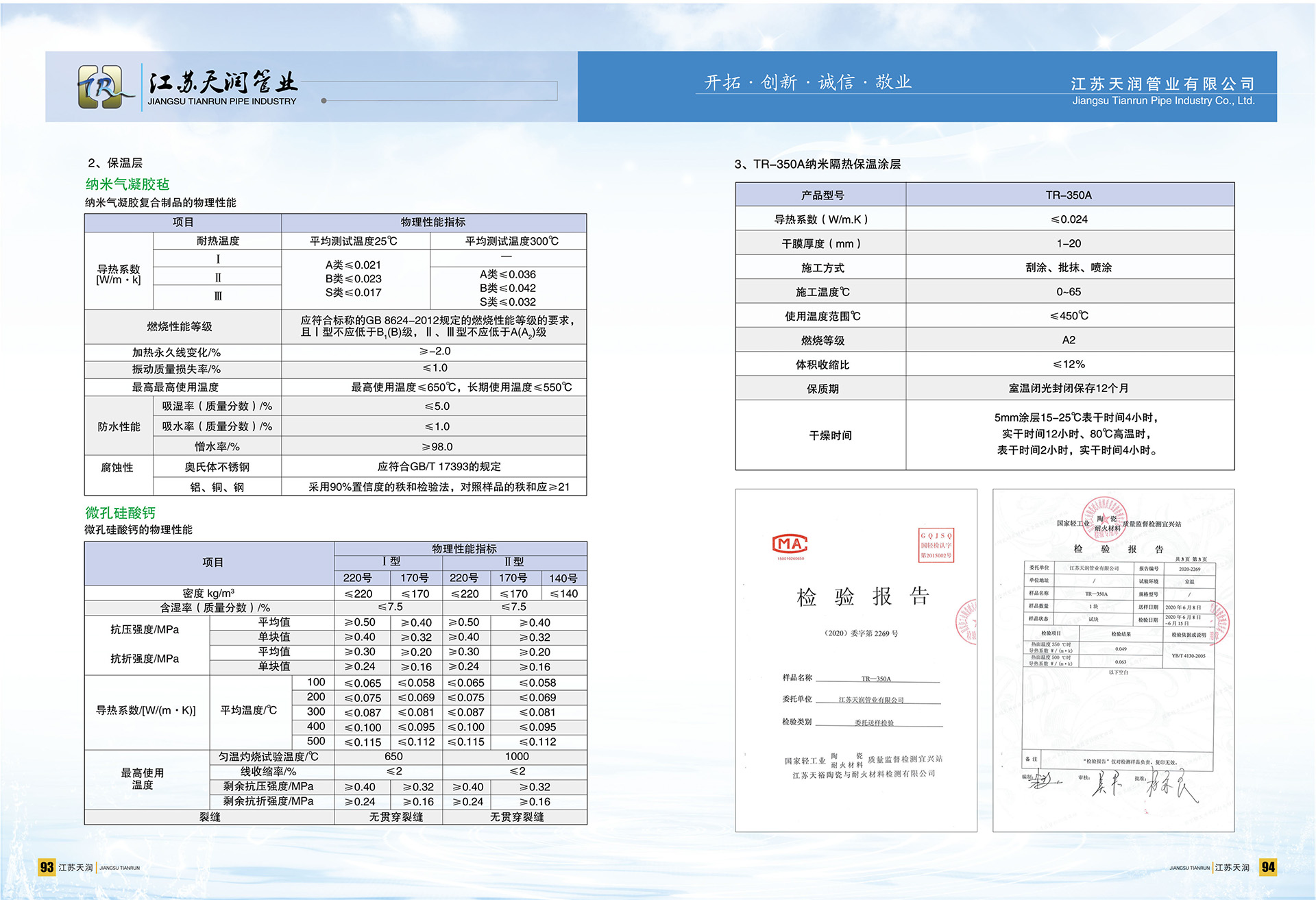This screenshot has width=1316, height=900.
Task: Click page number 94 badge
Action: [1268, 867]
